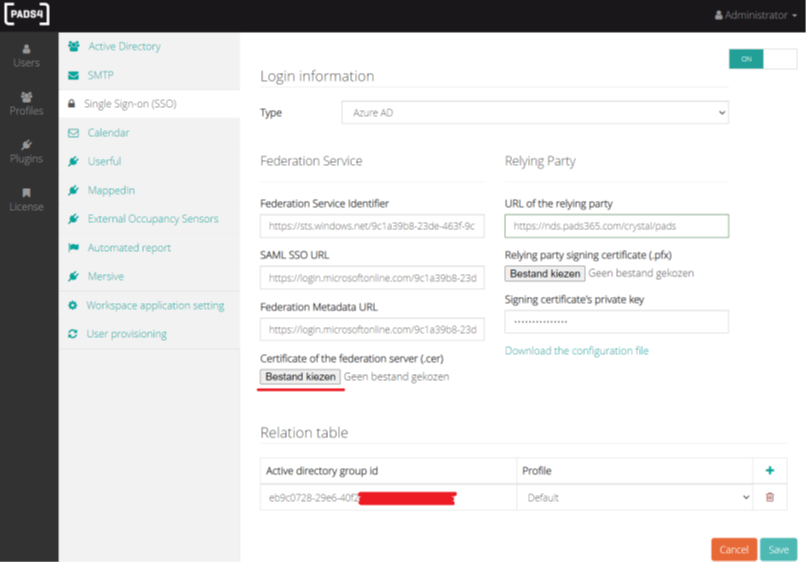Click the Profiles label in sidebar

tap(26, 111)
